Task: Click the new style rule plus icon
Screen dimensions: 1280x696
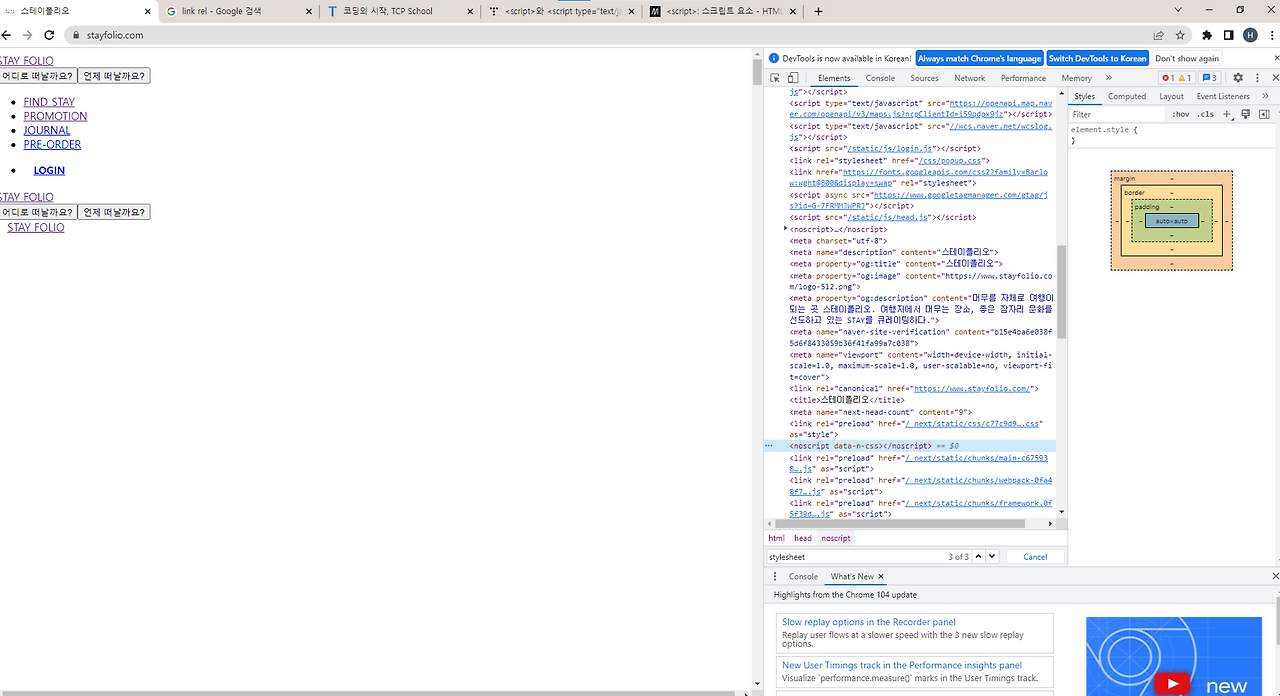Action: [x=1228, y=114]
